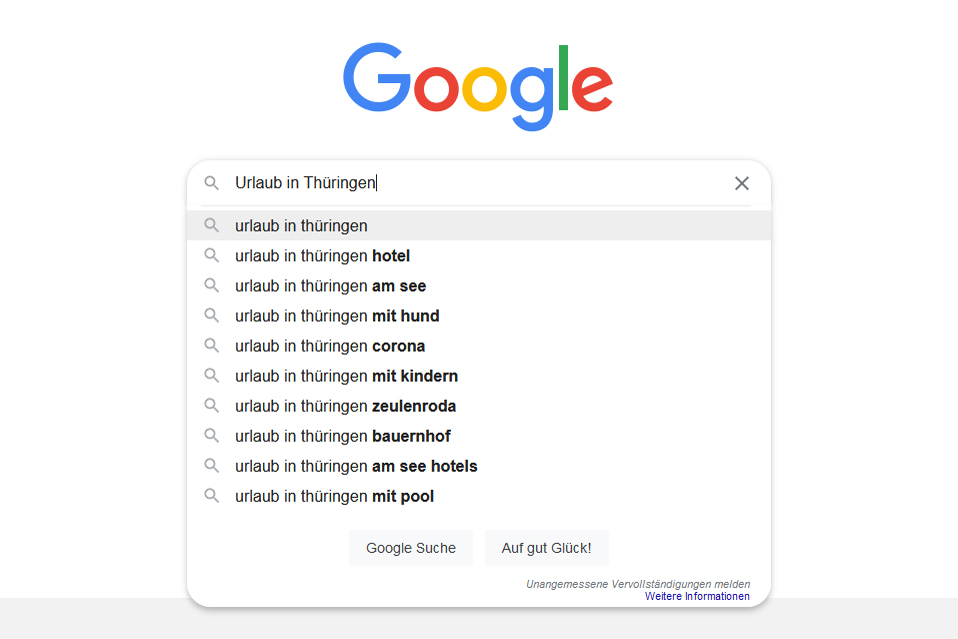Click into the search text field
Image resolution: width=958 pixels, height=639 pixels.
click(x=480, y=183)
